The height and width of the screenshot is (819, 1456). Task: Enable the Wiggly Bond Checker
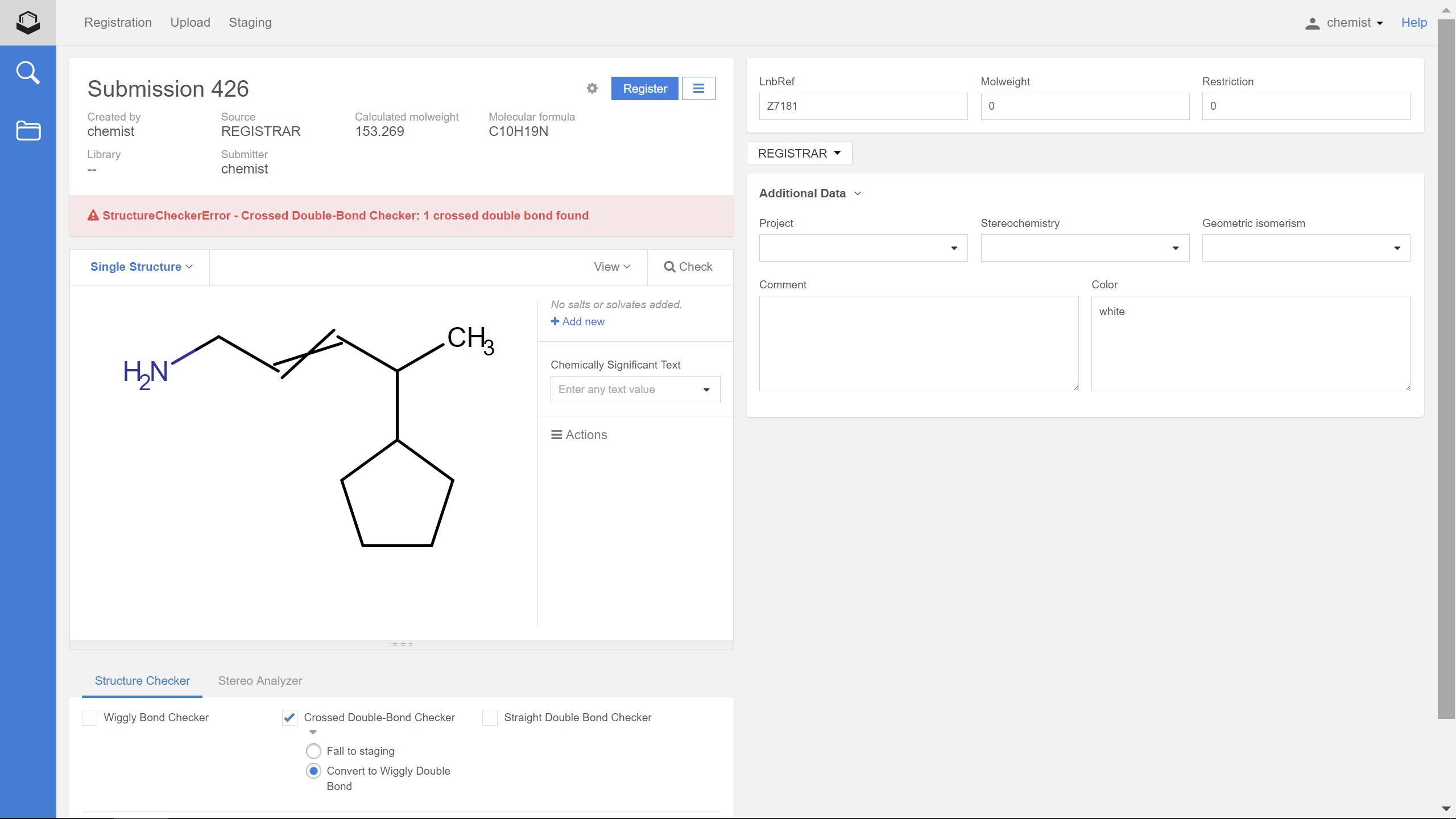pos(90,717)
